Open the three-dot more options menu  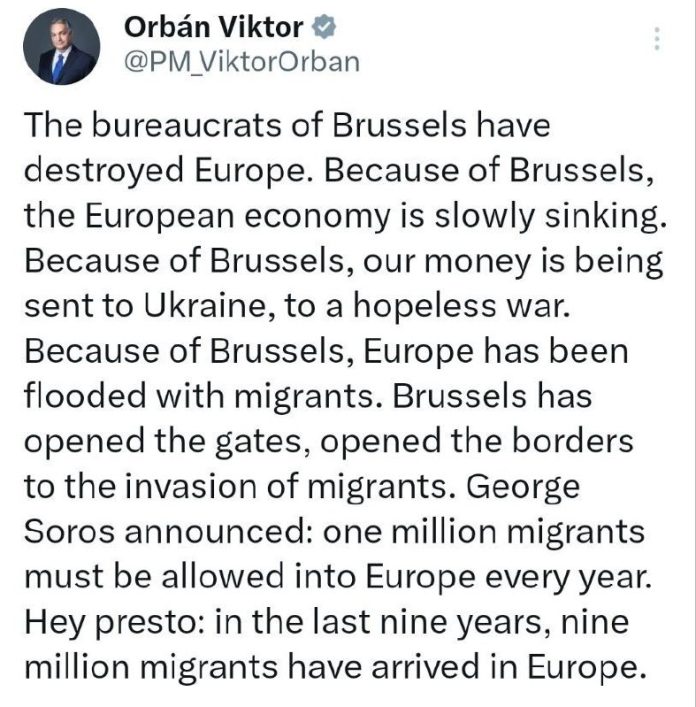(657, 39)
